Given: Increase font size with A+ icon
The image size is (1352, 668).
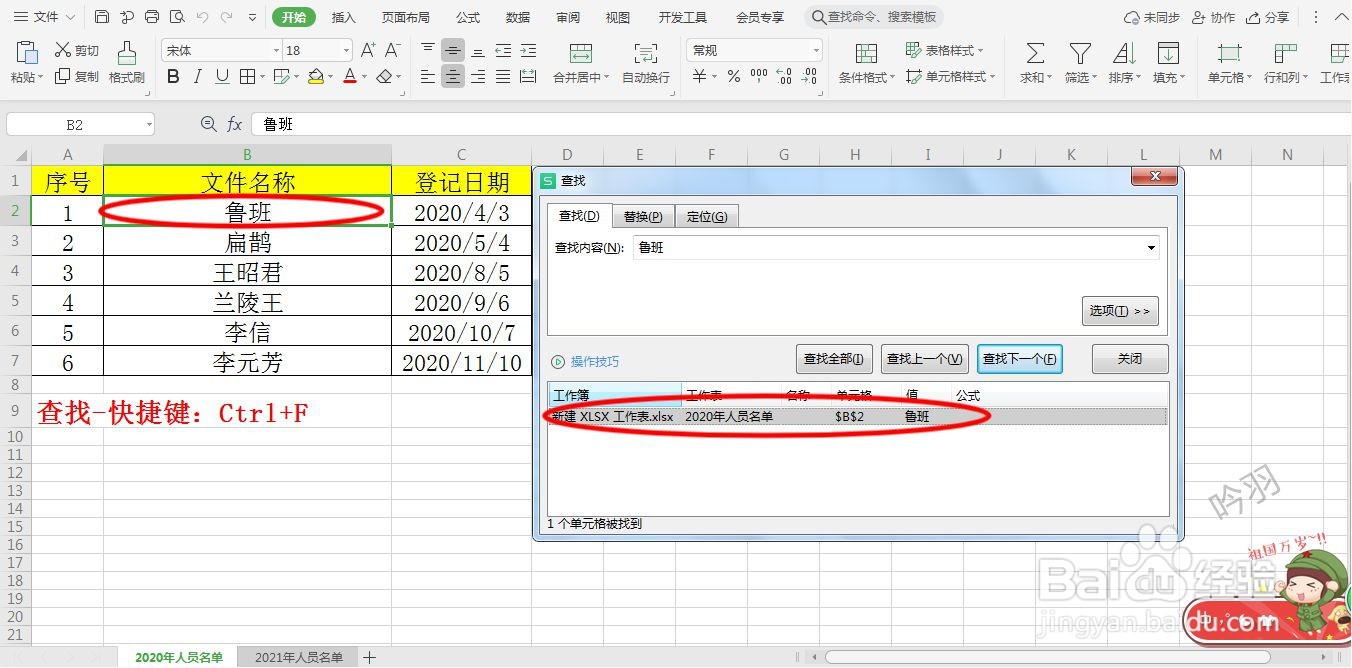Looking at the screenshot, I should (368, 50).
